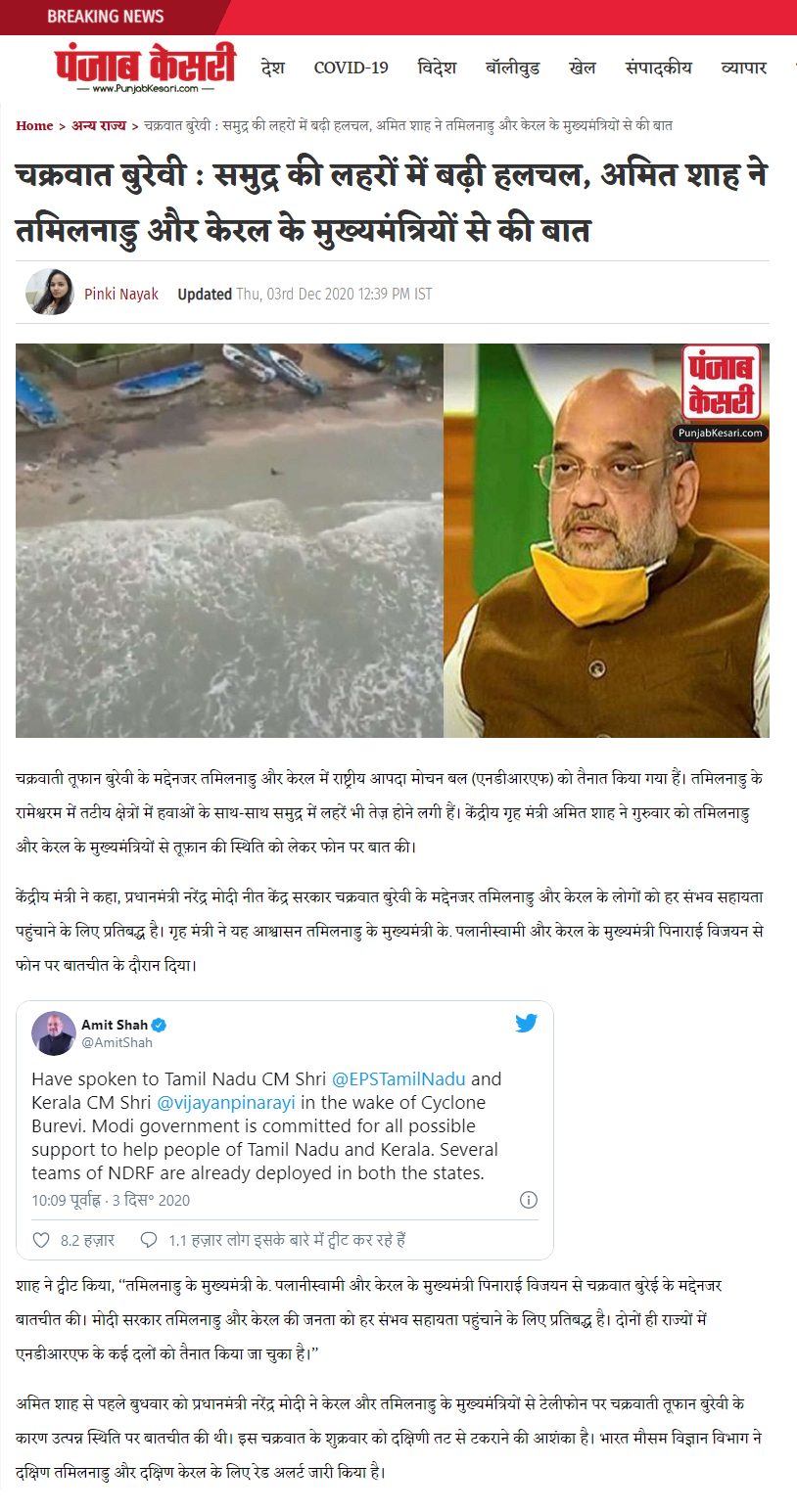This screenshot has width=797, height=1512.
Task: Click the Punjab Kesari logo in header
Action: [x=145, y=68]
